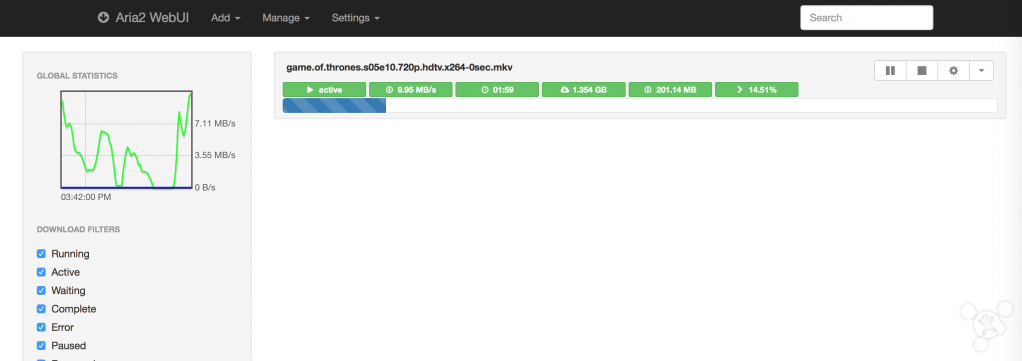Screen dimensions: 1022x361
Task: Toggle the Complete filter checkbox
Action: pos(41,309)
